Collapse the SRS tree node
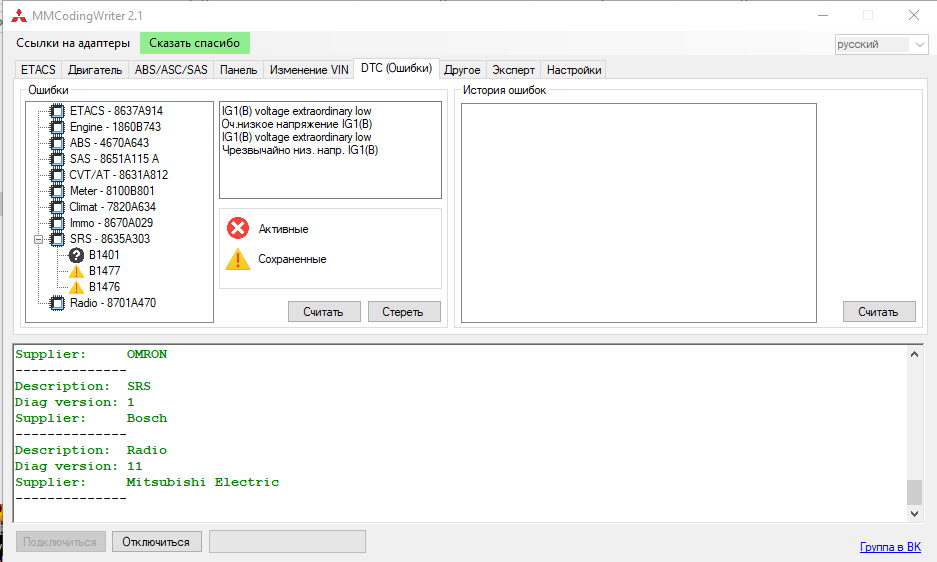The height and width of the screenshot is (562, 937). click(38, 239)
